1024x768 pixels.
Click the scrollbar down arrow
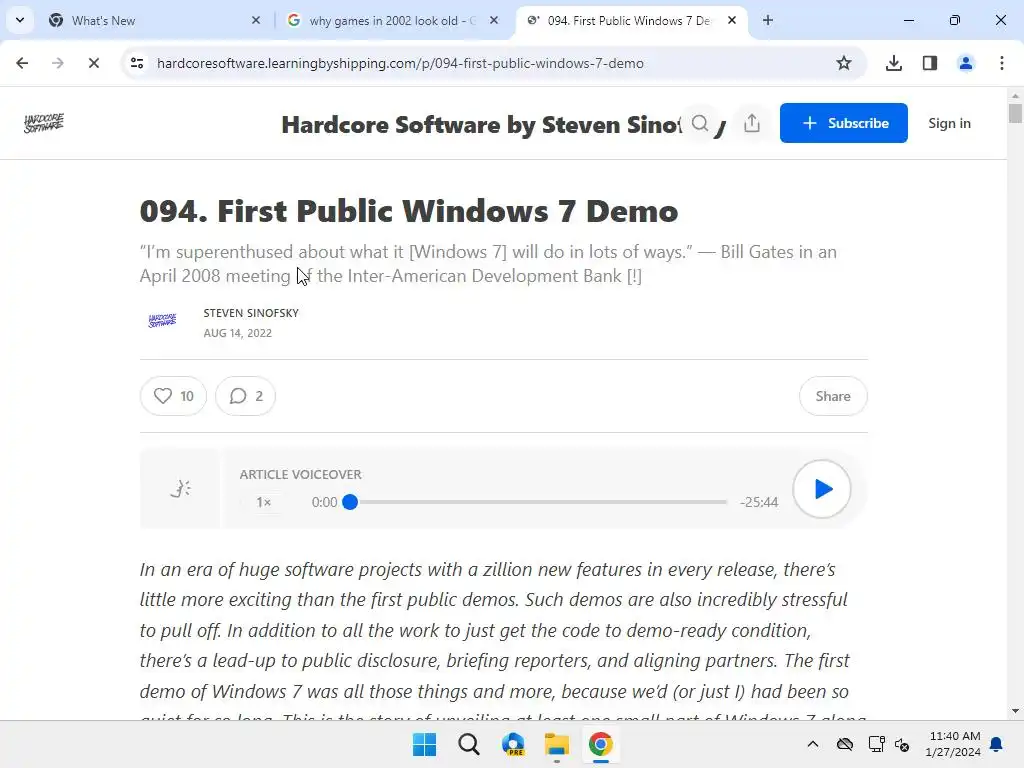[1015, 711]
